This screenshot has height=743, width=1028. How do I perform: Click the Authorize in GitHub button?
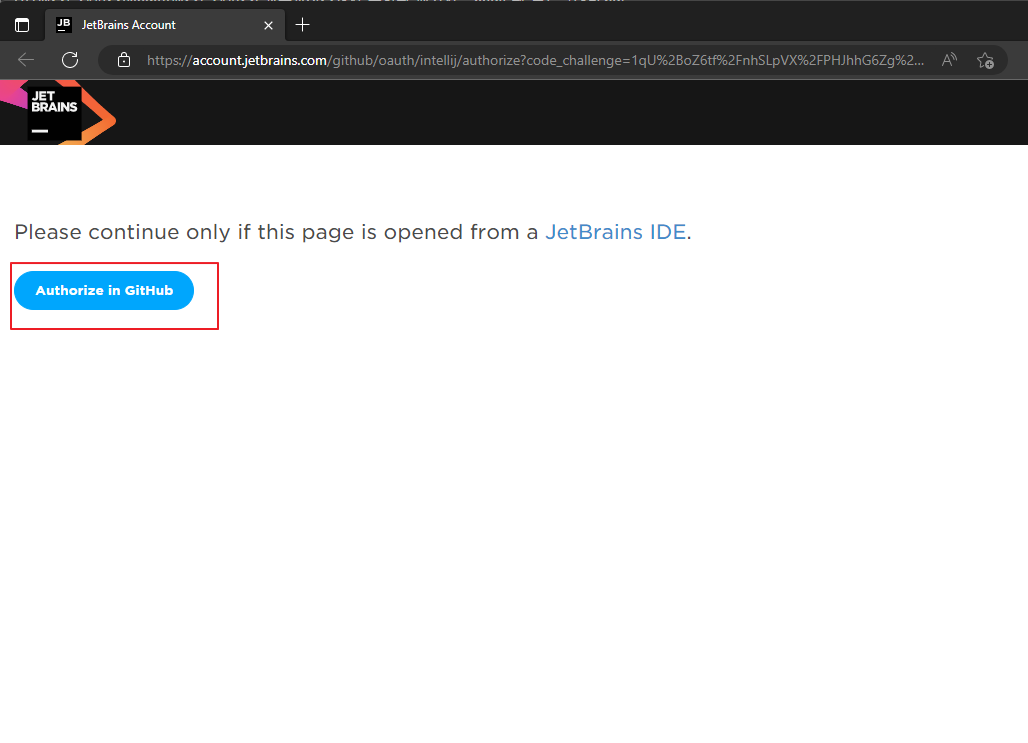(x=104, y=291)
